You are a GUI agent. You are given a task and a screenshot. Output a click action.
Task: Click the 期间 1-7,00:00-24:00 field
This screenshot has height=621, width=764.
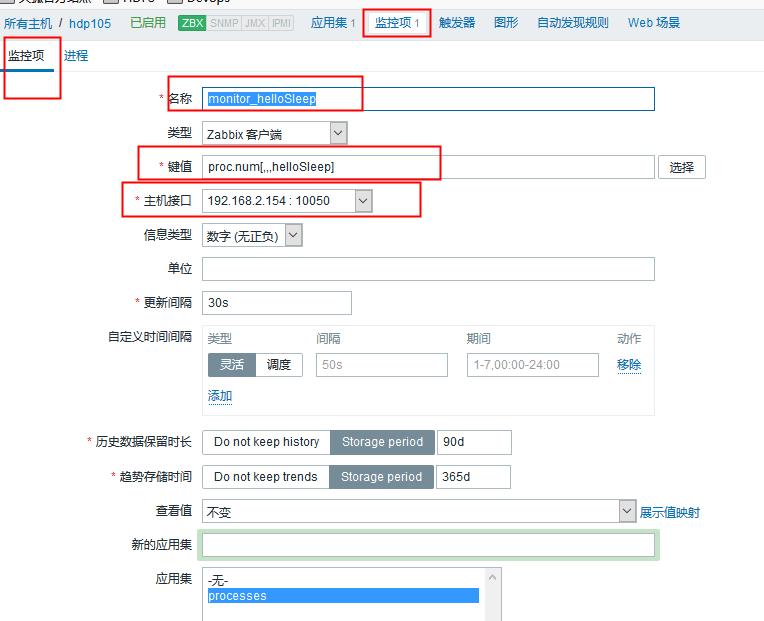point(533,365)
